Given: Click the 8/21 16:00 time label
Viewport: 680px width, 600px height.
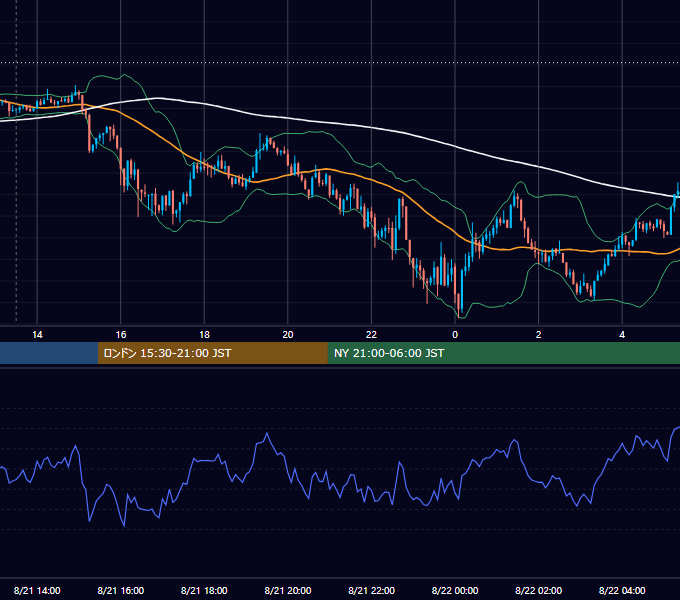Looking at the screenshot, I should click(121, 590).
